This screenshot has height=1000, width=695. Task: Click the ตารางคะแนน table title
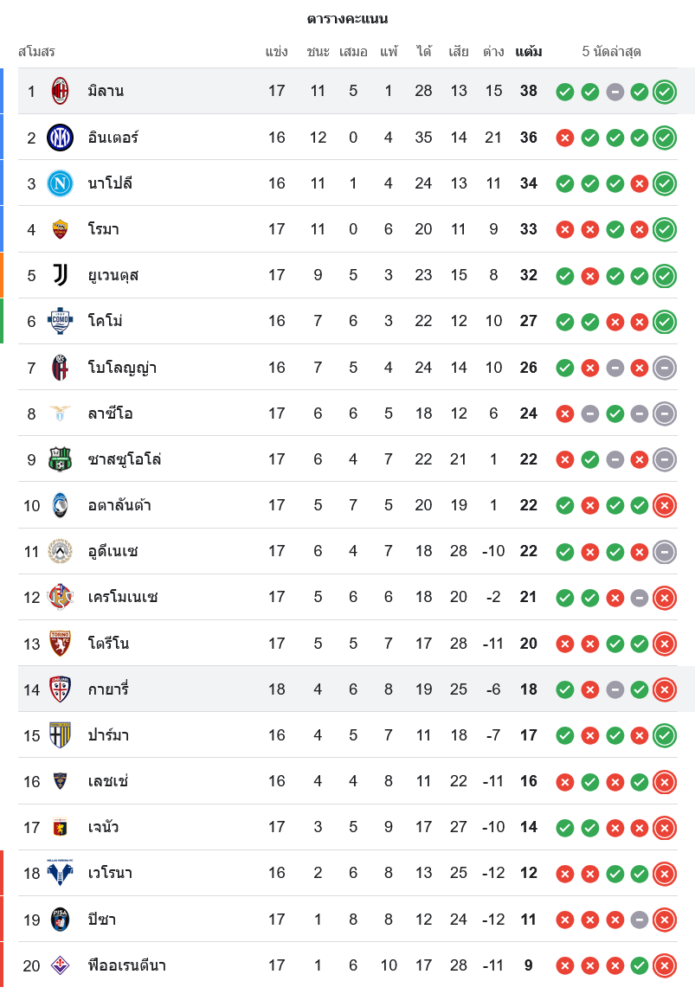pos(347,19)
